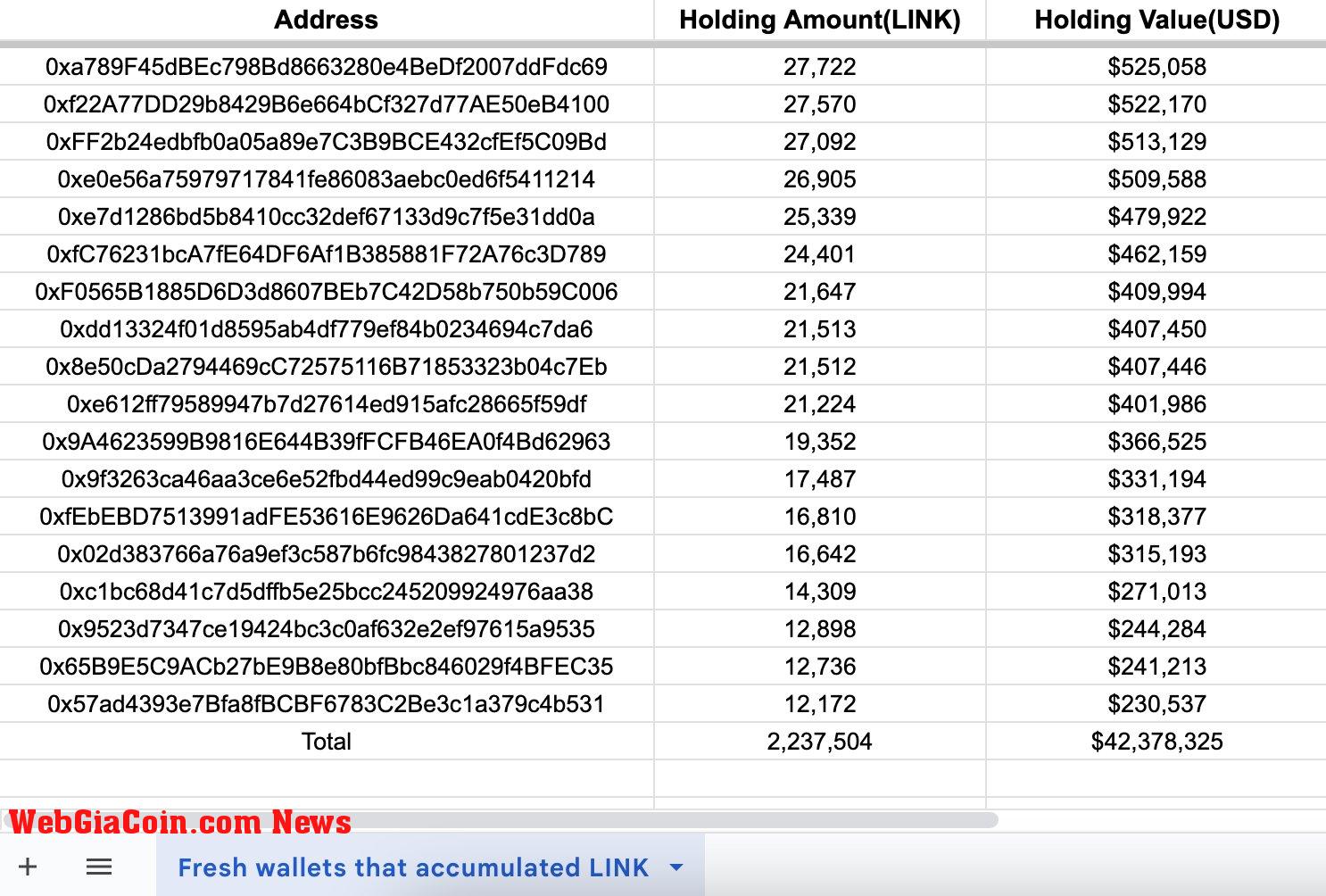Select the Address column header
Image resolution: width=1326 pixels, height=896 pixels.
coord(327,20)
